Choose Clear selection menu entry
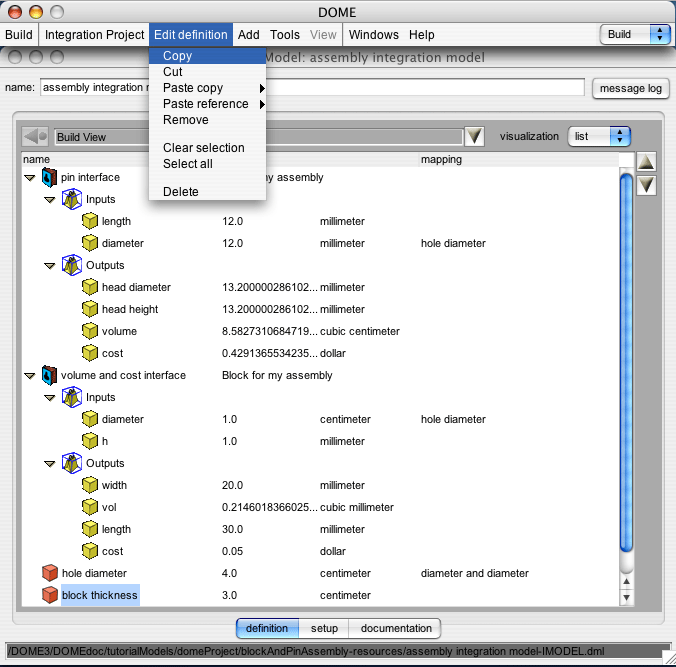The width and height of the screenshot is (676, 667). click(207, 147)
